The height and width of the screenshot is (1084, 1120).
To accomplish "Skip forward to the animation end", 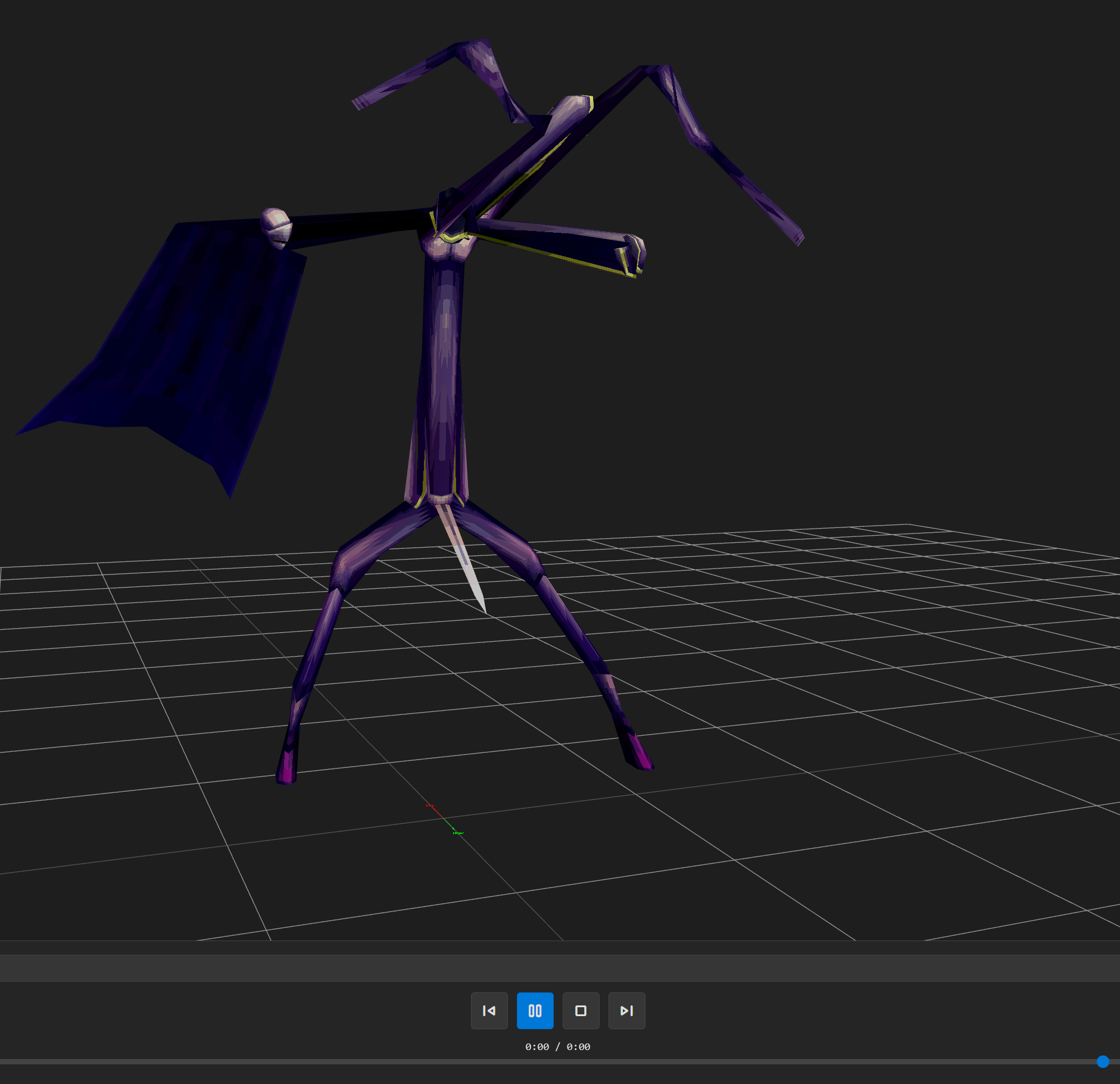I will click(x=626, y=1010).
